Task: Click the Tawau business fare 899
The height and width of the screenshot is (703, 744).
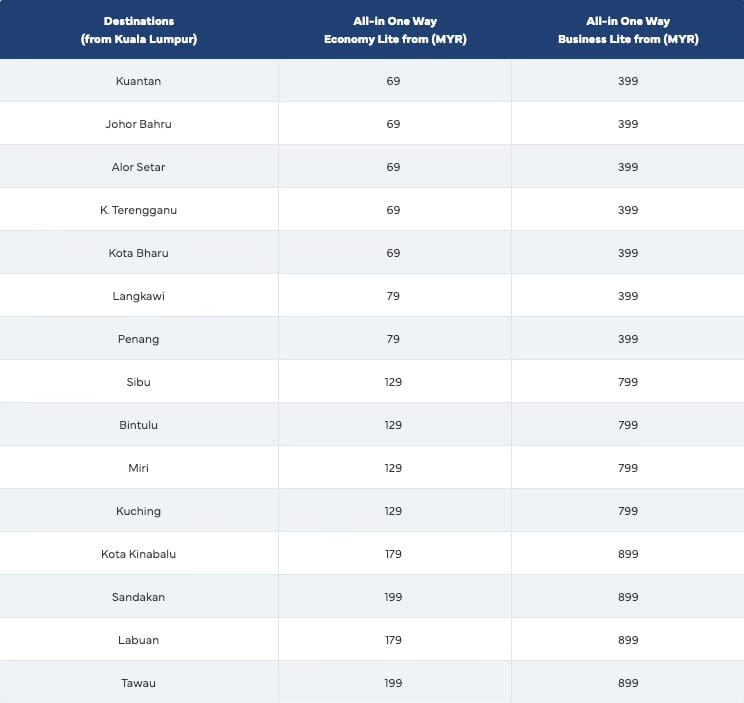Action: click(x=628, y=683)
